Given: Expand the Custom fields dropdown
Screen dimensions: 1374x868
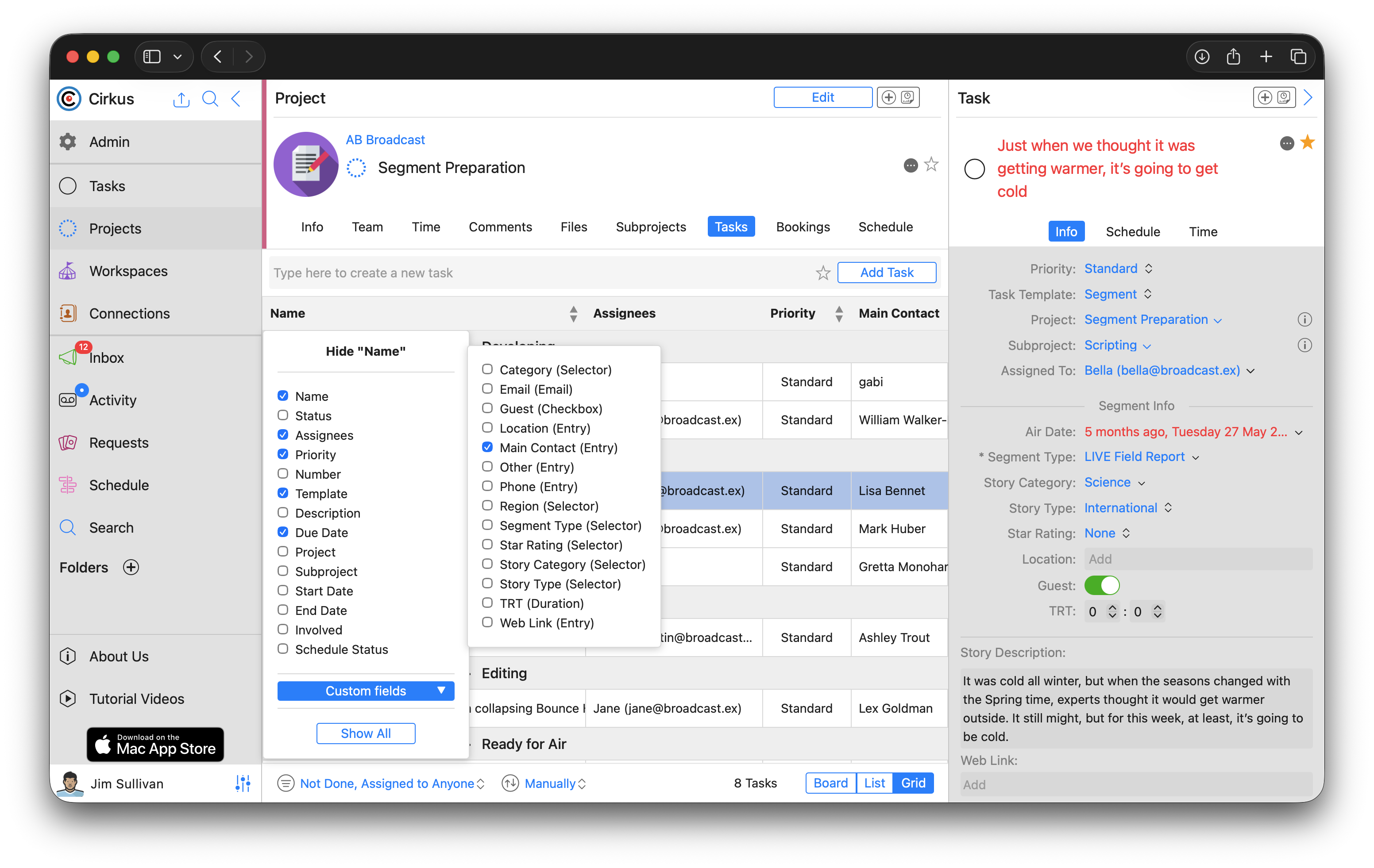Looking at the screenshot, I should 366,691.
